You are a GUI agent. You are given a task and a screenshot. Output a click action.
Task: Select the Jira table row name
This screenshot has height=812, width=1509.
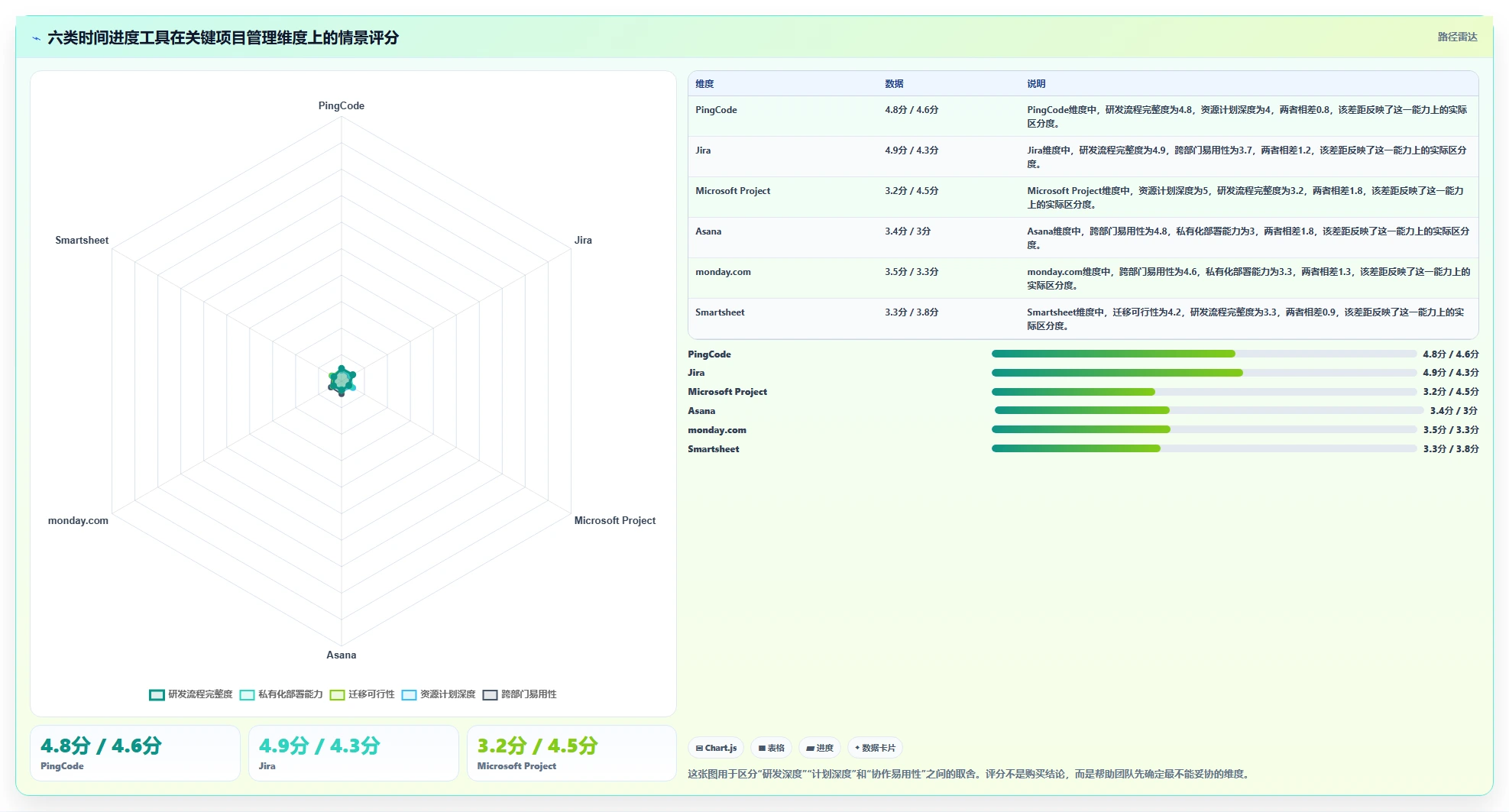(x=703, y=150)
